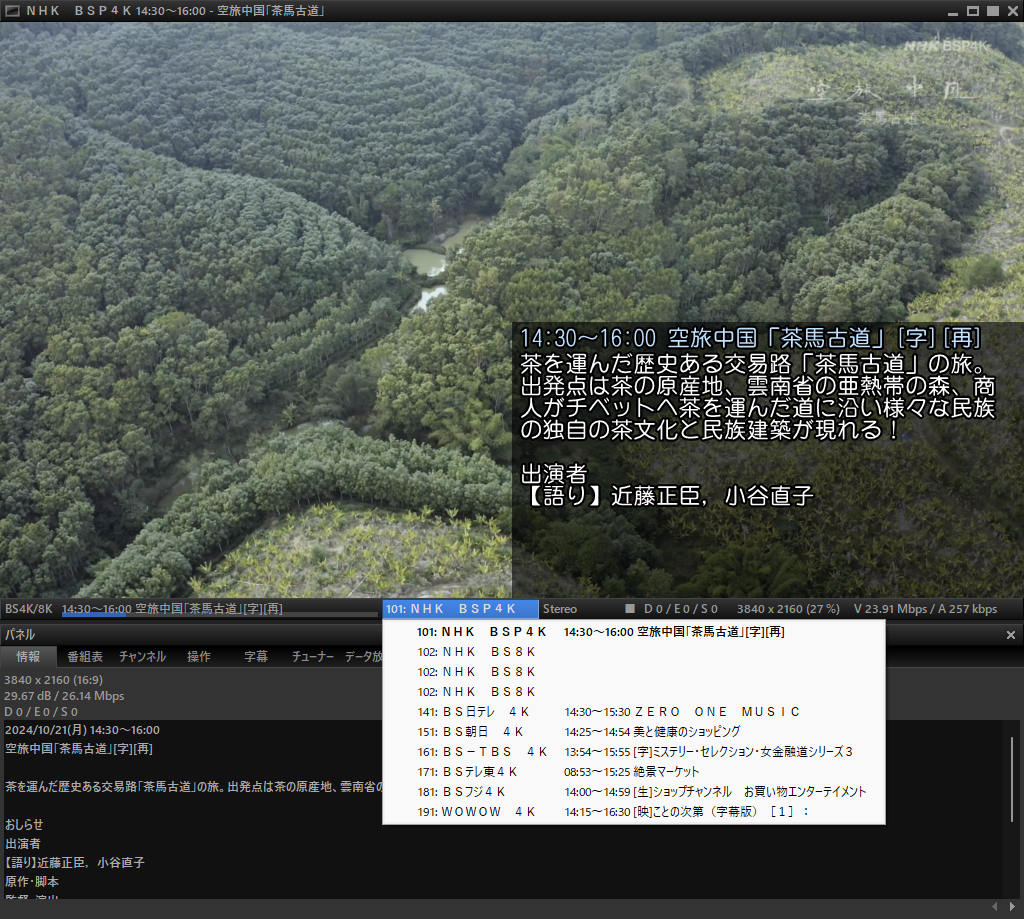Open the BS4K/8K tuner selector
The height and width of the screenshot is (919, 1024).
[x=29, y=609]
